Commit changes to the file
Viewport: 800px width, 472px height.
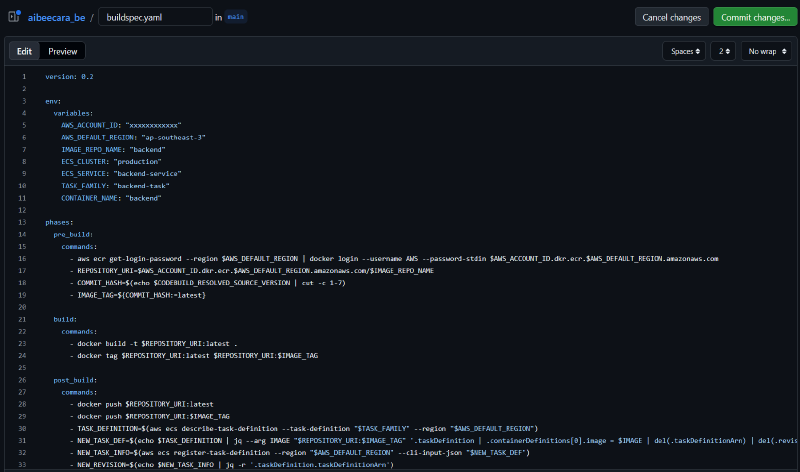click(x=755, y=17)
